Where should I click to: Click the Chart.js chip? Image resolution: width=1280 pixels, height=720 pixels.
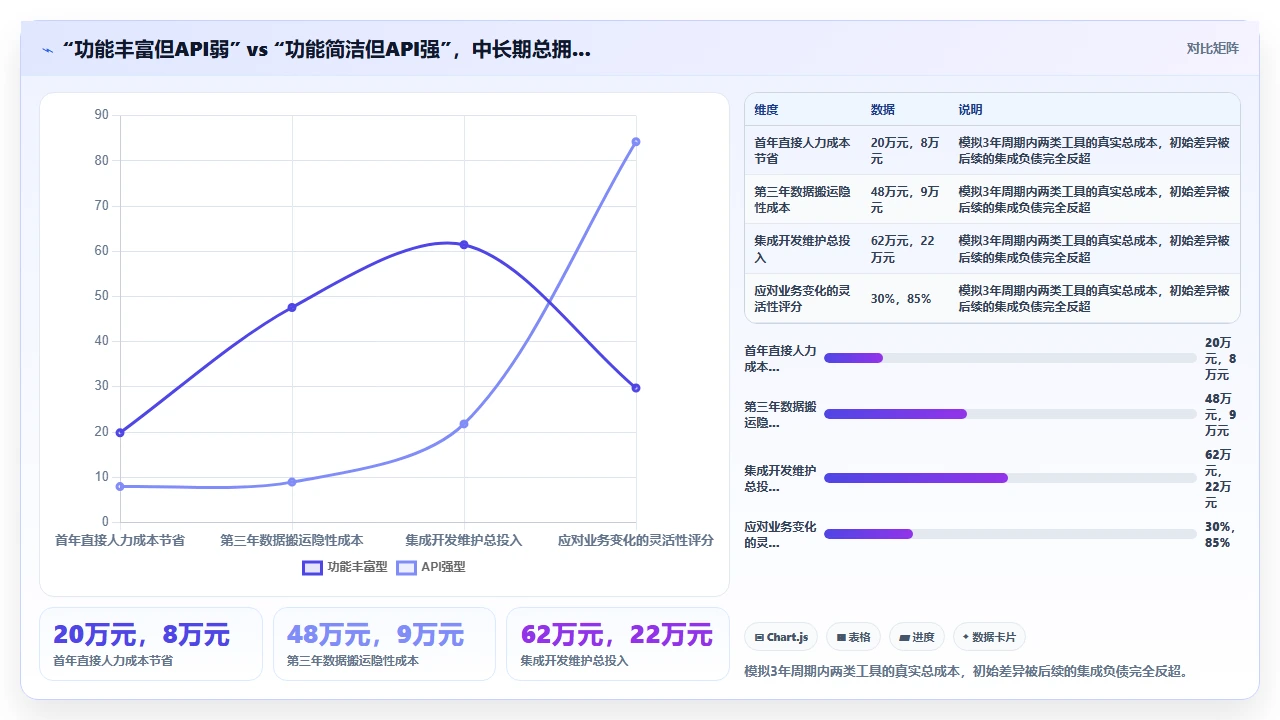(x=781, y=637)
